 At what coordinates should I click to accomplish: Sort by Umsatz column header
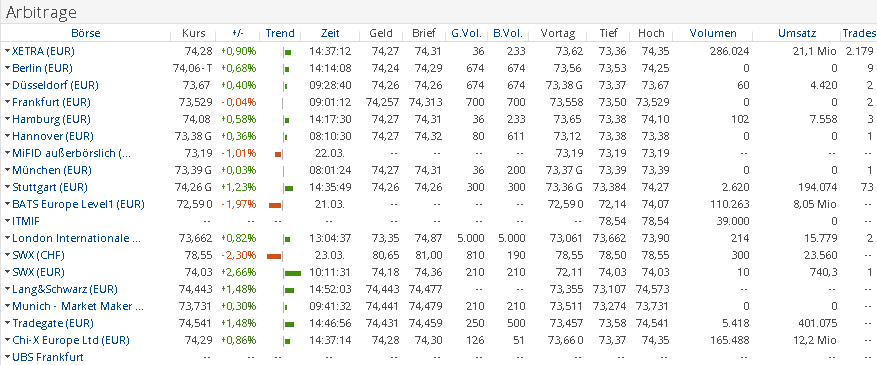pyautogui.click(x=797, y=33)
